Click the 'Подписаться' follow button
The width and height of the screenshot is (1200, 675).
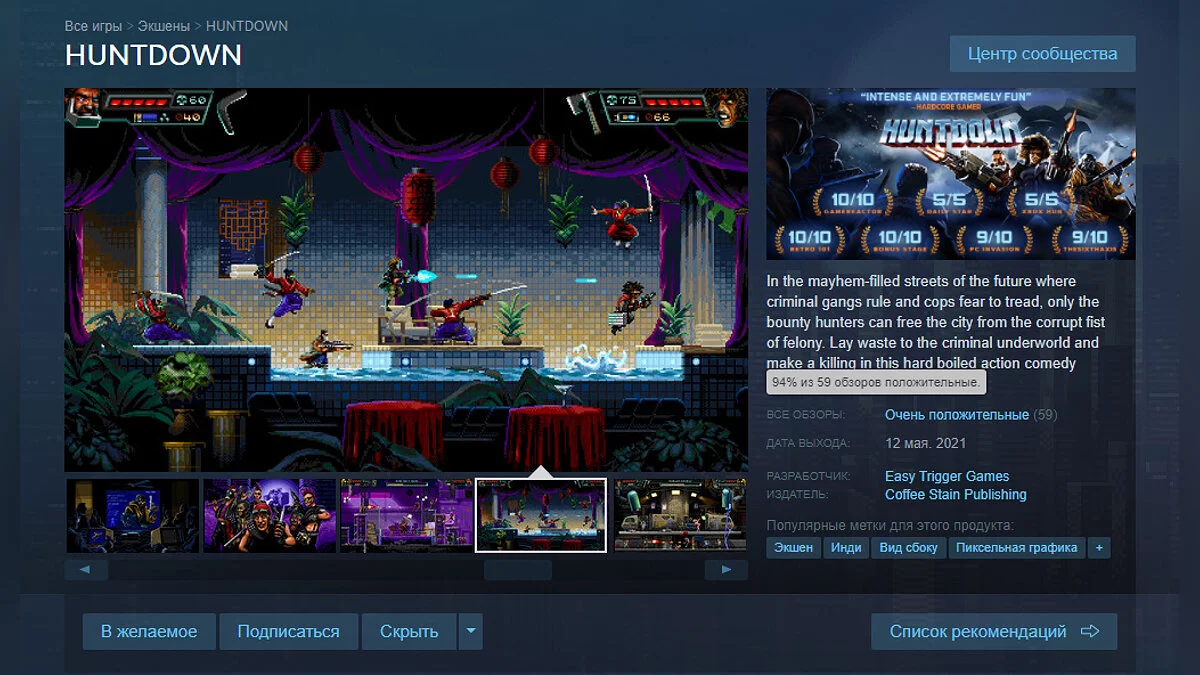coord(288,631)
